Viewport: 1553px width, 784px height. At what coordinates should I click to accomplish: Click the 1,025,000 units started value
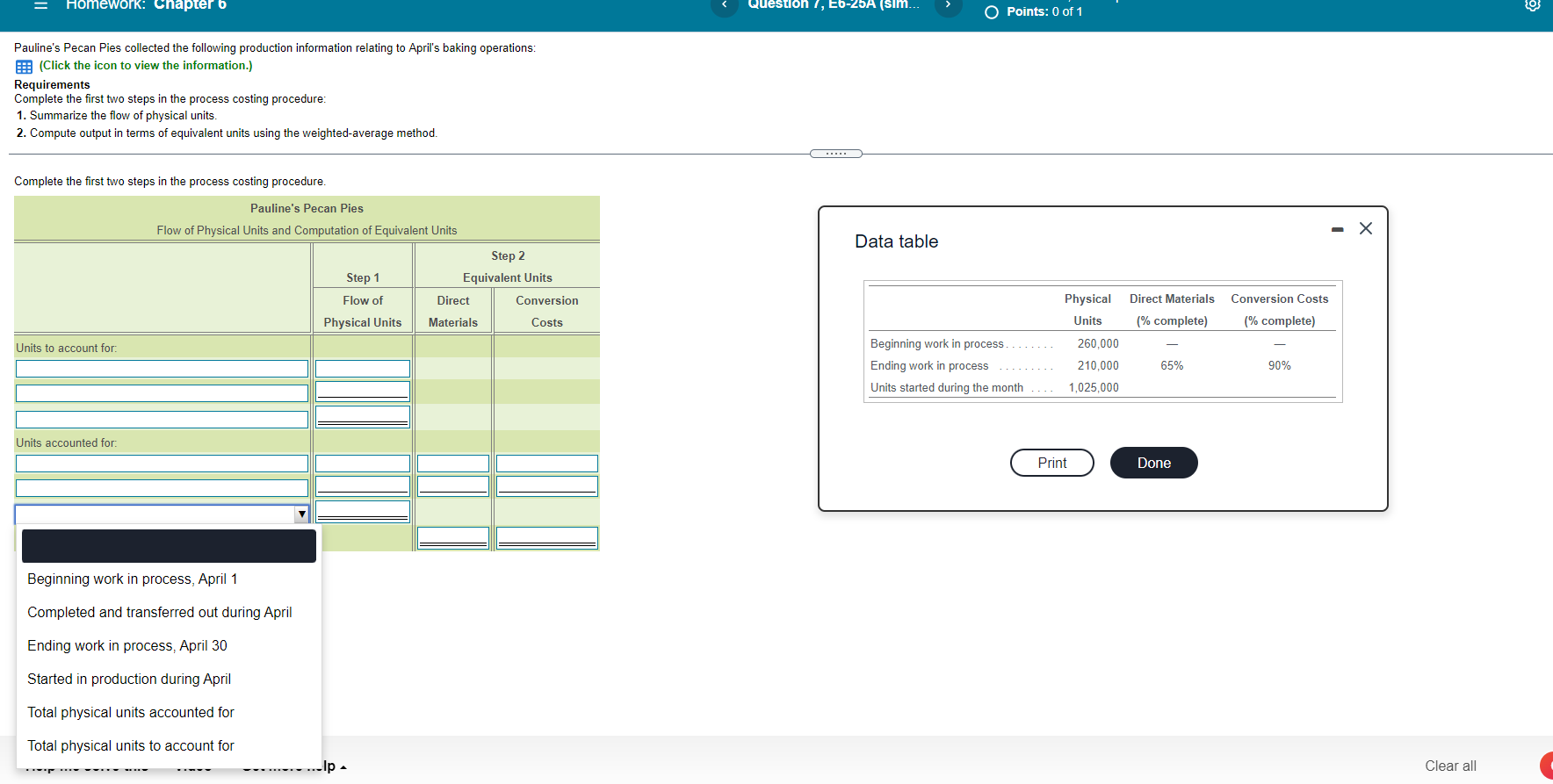(1094, 387)
